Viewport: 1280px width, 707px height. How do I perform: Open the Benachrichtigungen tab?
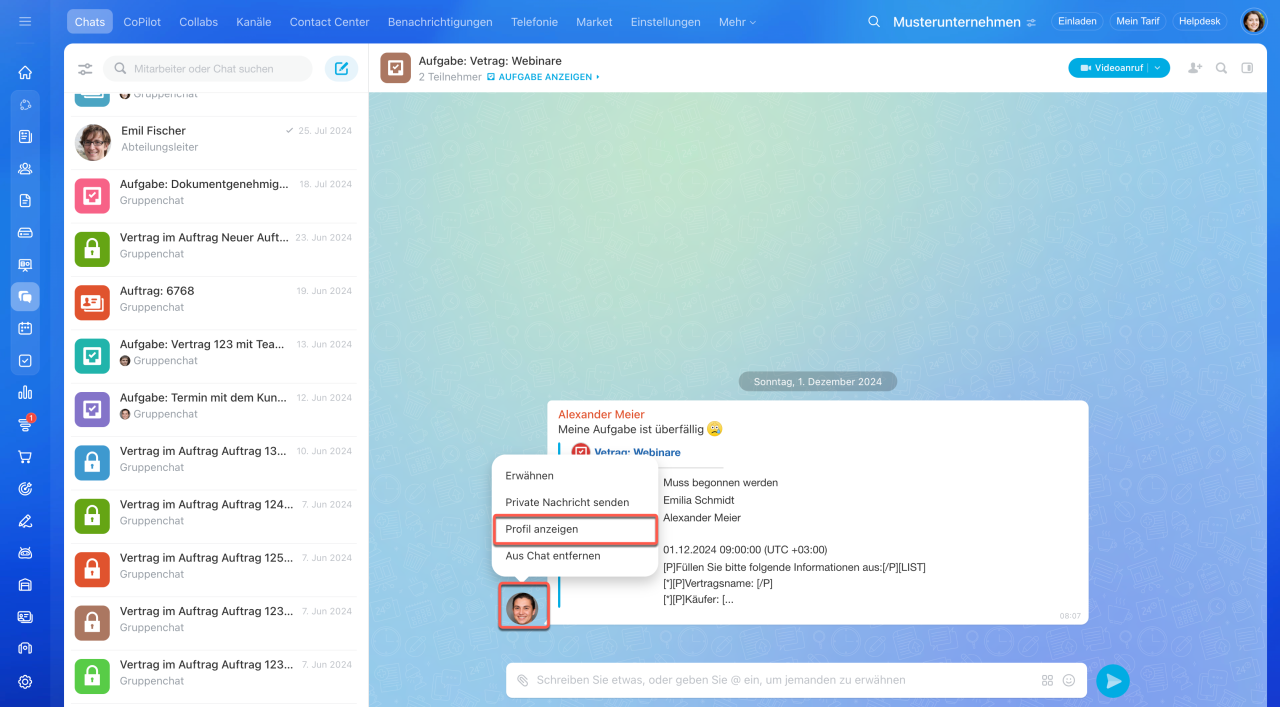(440, 22)
